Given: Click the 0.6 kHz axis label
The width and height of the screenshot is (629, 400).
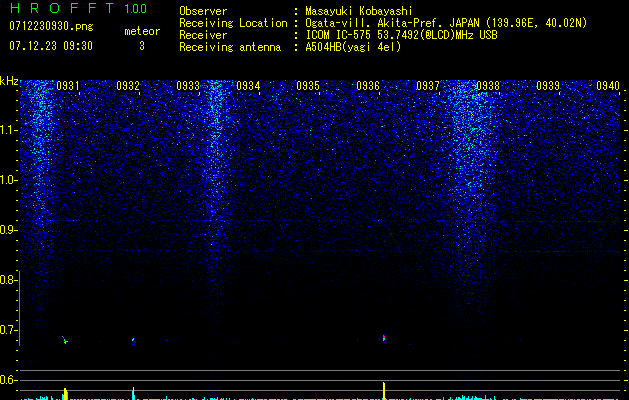Looking at the screenshot, I should (x=8, y=380).
